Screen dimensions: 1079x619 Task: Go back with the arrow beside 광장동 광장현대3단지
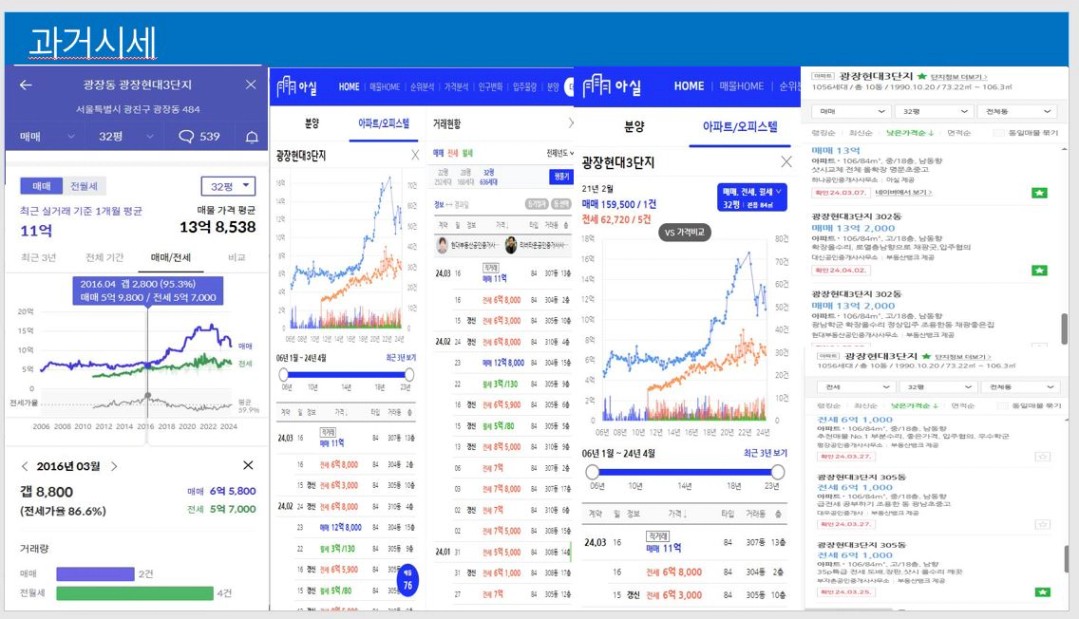[x=26, y=85]
